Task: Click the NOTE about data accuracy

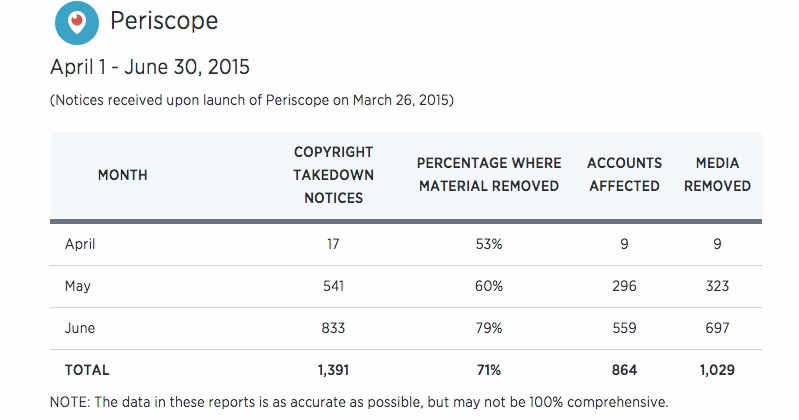Action: 357,402
